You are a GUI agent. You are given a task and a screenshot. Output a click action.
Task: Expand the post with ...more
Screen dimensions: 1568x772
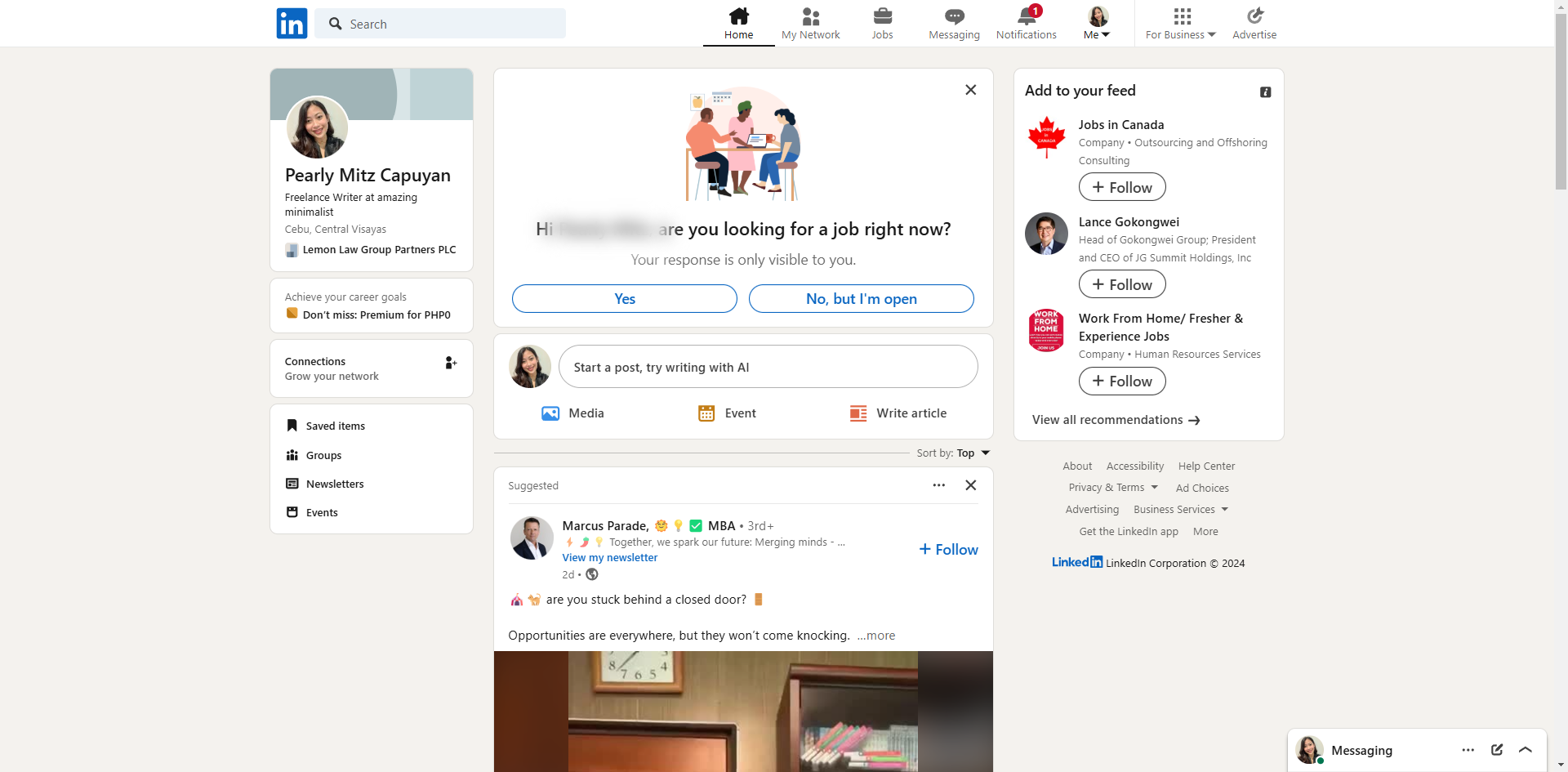876,636
